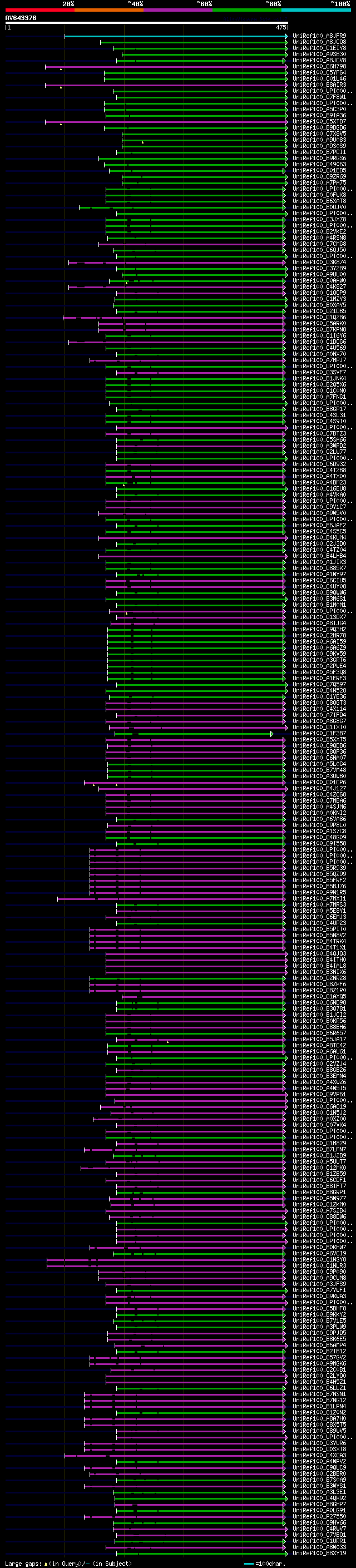This screenshot has width=356, height=1568.
Task: Select the UniRef100_B4QJQ3 entry
Action: pyautogui.click(x=319, y=954)
